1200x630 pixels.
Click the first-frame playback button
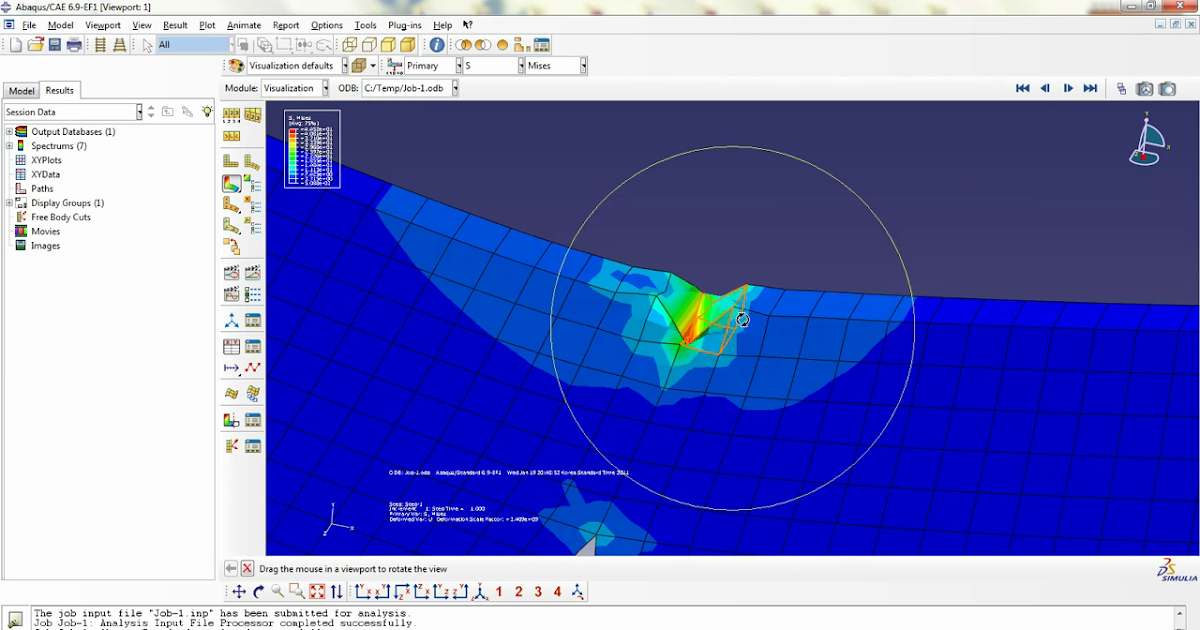coord(1023,88)
